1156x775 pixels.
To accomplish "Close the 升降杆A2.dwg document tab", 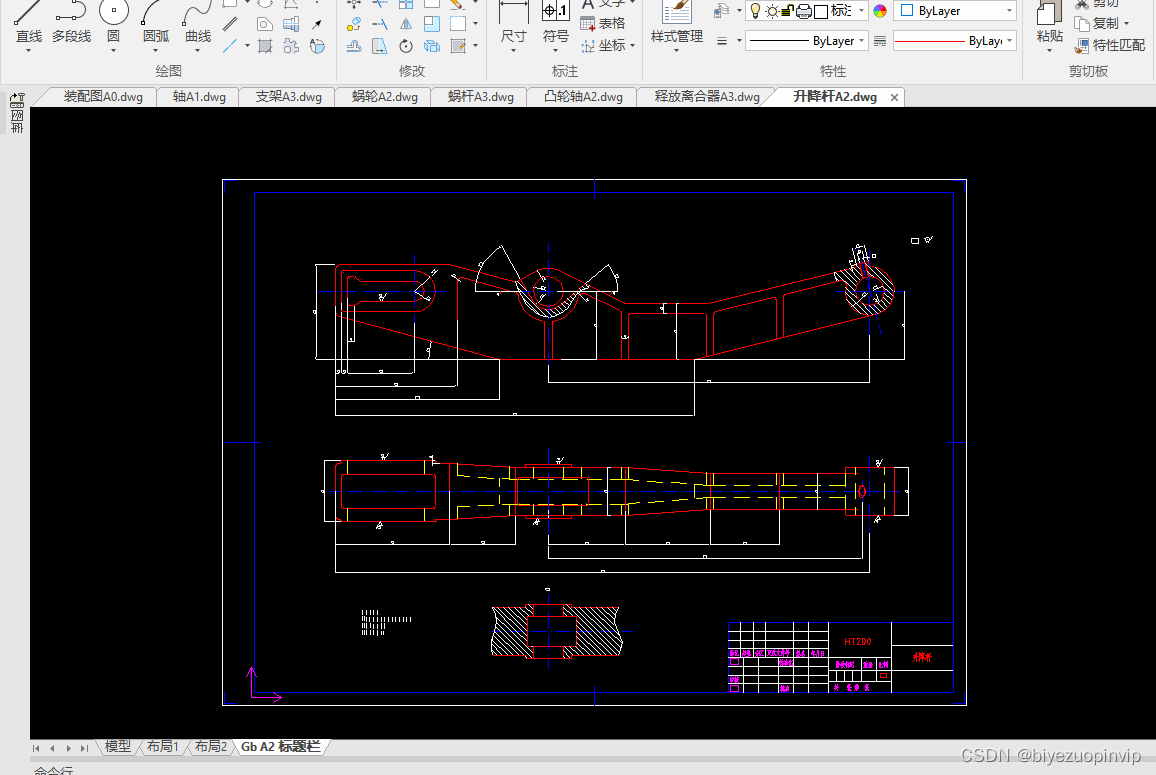I will 894,97.
